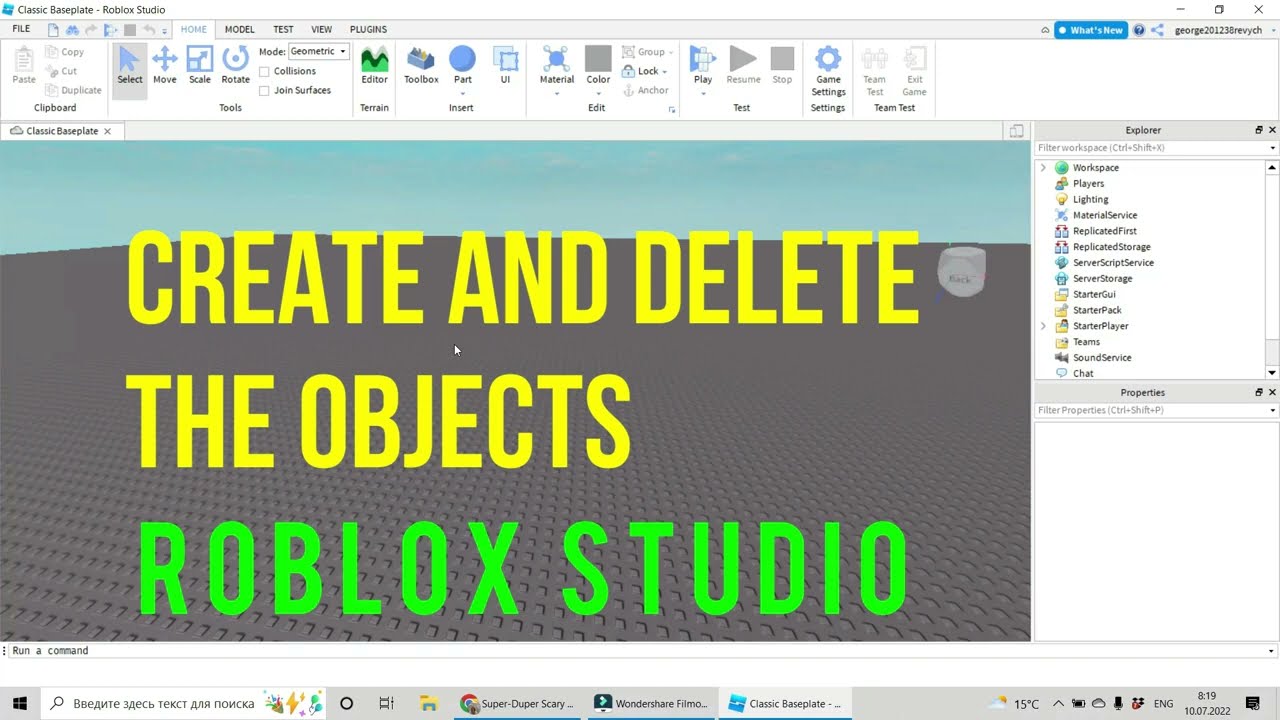
Task: Click the New file icon in quick access bar
Action: [x=53, y=30]
